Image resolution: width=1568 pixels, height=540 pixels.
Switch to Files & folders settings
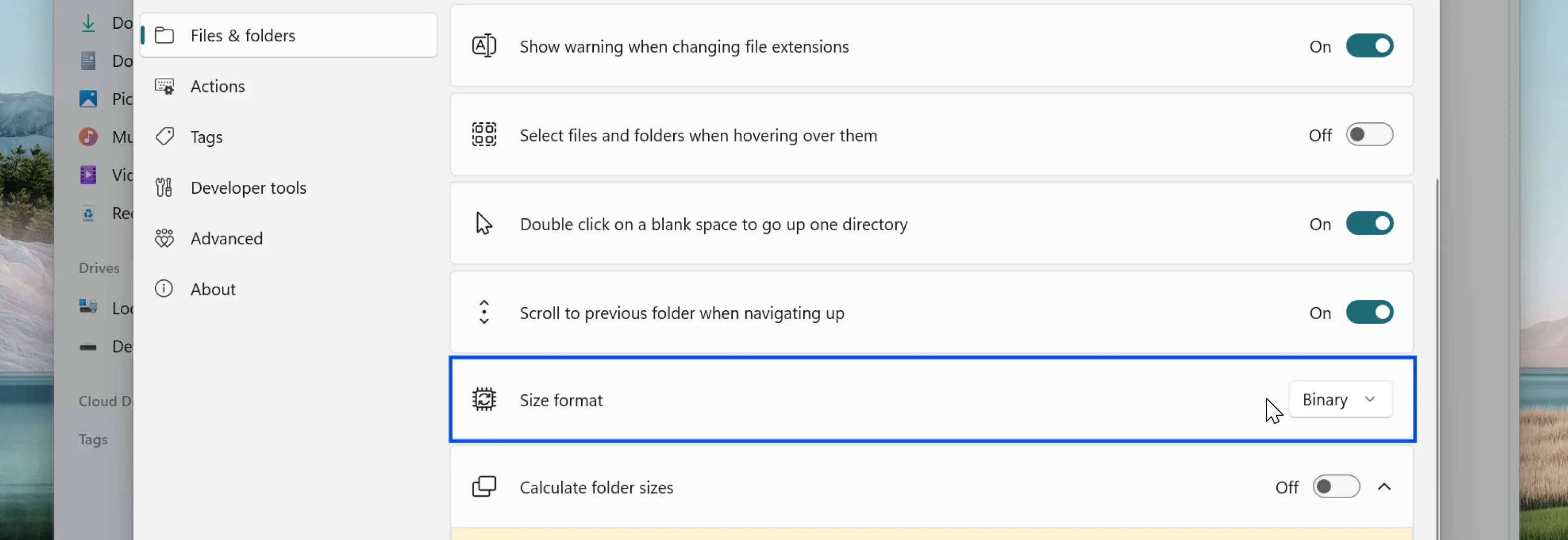[x=243, y=36]
